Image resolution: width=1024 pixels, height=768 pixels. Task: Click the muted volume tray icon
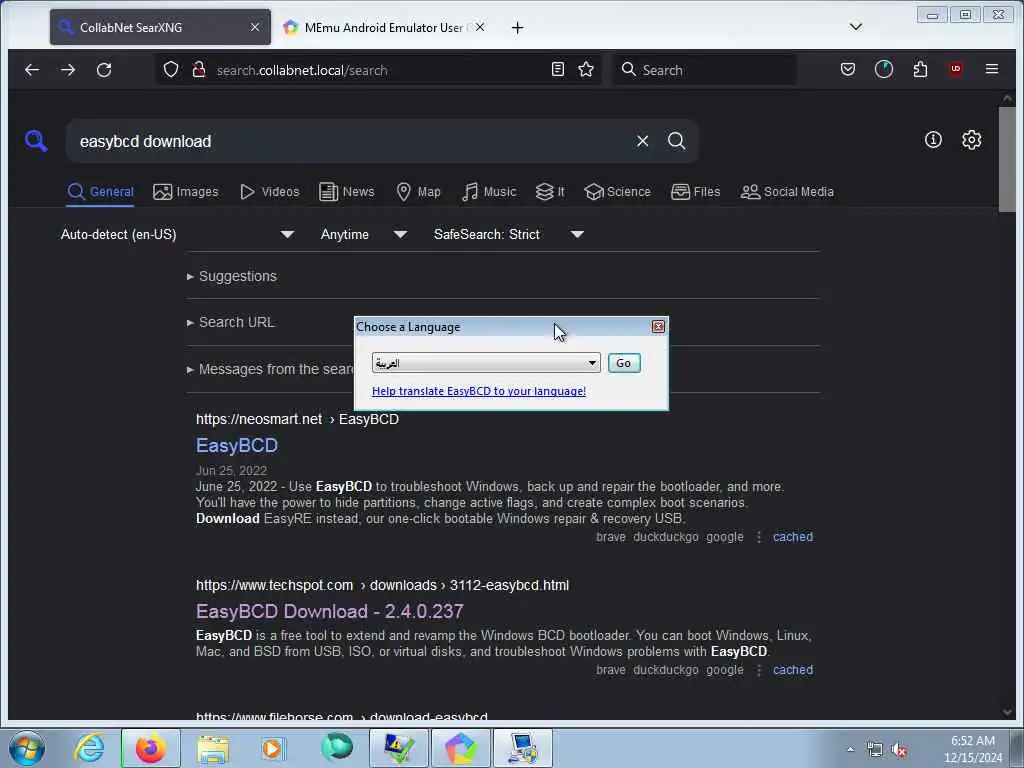pos(899,750)
